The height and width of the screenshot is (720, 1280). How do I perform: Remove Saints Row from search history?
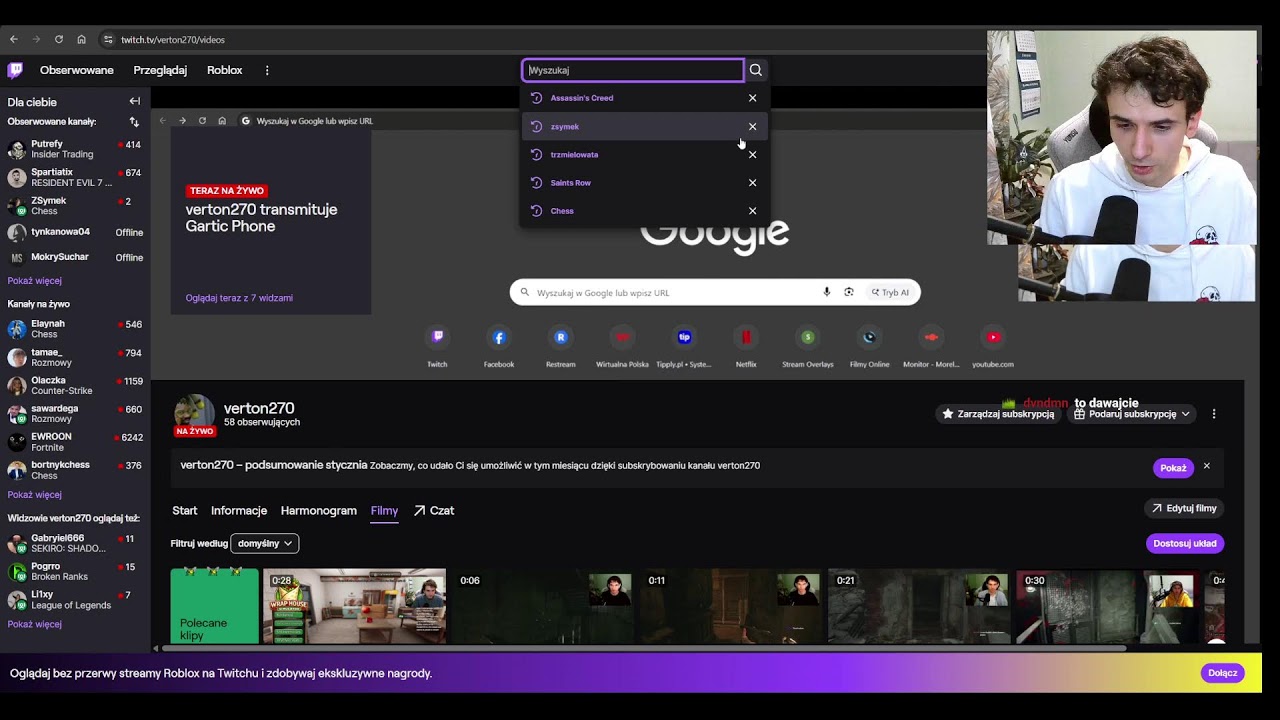pos(753,183)
